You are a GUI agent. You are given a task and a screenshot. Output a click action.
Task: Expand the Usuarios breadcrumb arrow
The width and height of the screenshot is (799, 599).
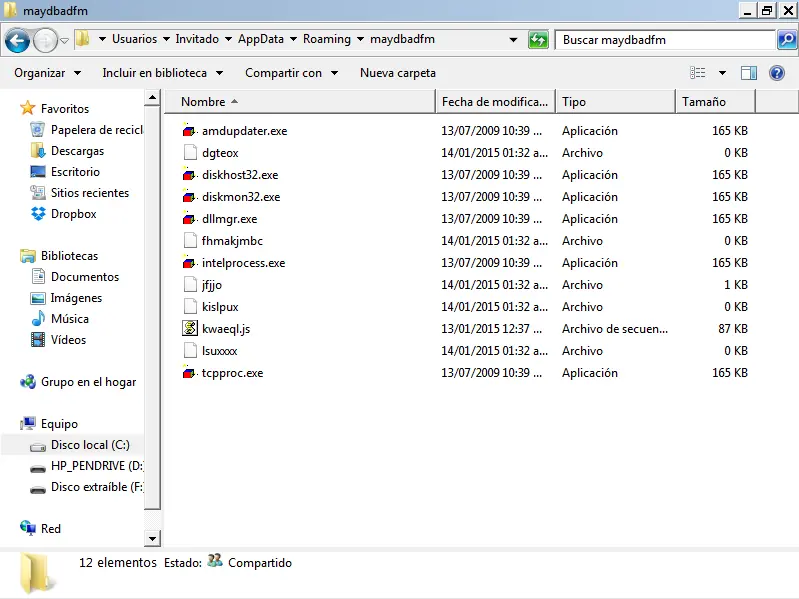(x=102, y=39)
